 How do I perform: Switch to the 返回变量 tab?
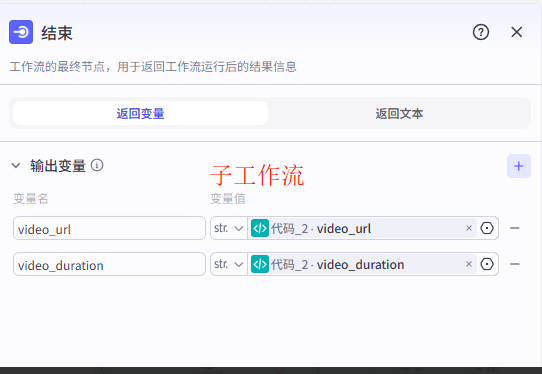point(140,113)
